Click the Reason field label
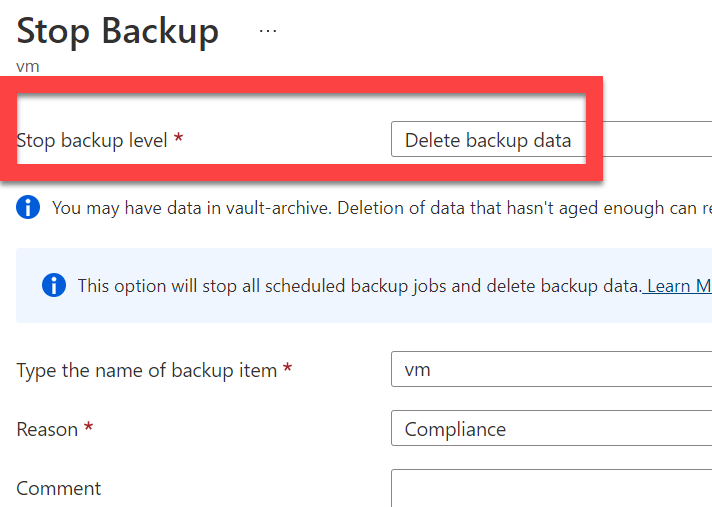712x507 pixels. [47, 429]
